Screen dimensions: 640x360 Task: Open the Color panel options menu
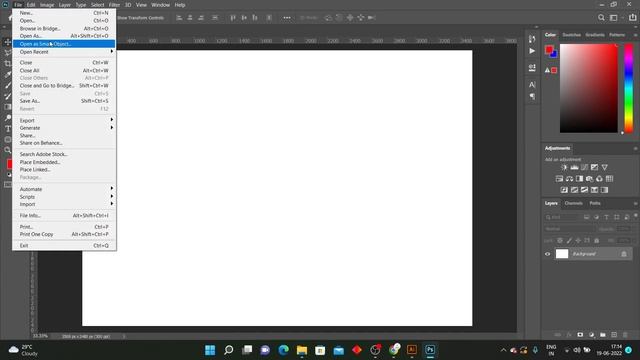click(636, 35)
